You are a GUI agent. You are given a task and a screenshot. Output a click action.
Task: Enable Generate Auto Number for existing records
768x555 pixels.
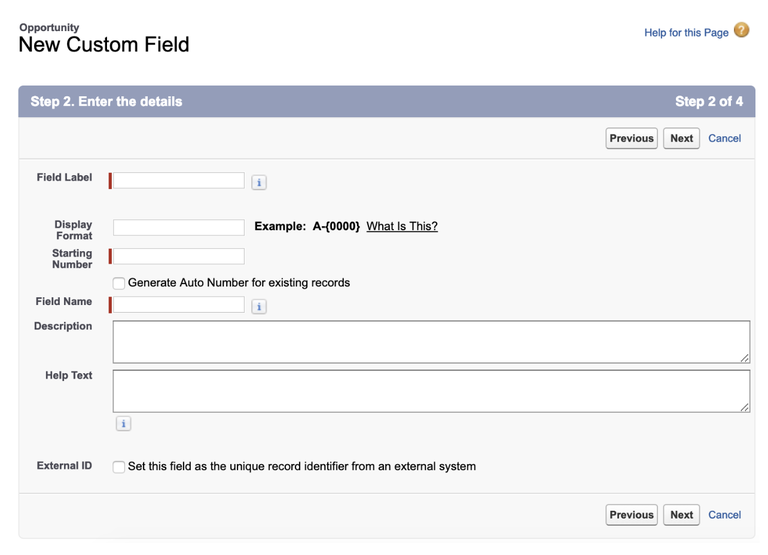tap(119, 283)
